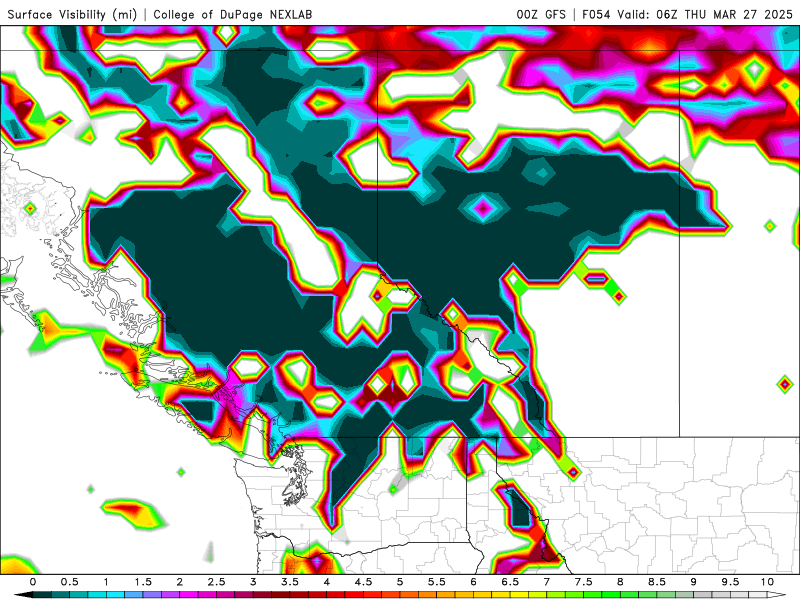Click the '4.5' label on the color scale
Image resolution: width=800 pixels, height=600 pixels.
pos(363,582)
